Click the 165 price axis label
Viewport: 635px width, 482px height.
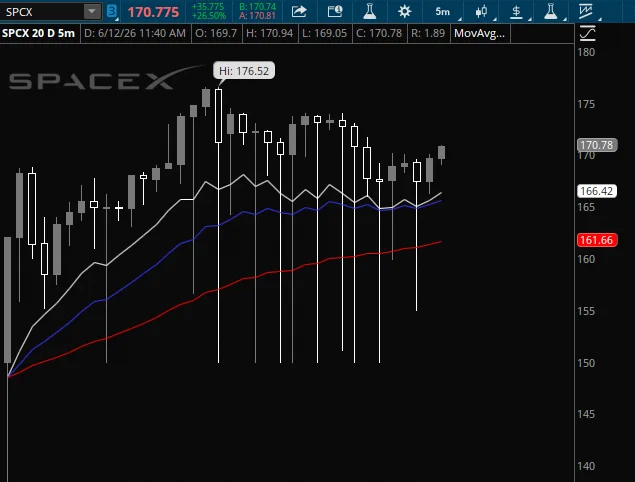[x=586, y=207]
